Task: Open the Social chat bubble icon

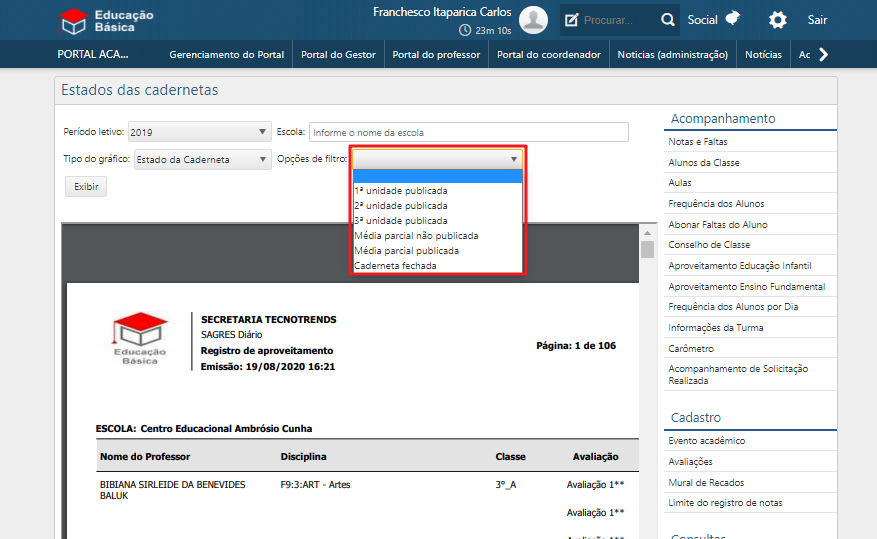Action: (733, 18)
